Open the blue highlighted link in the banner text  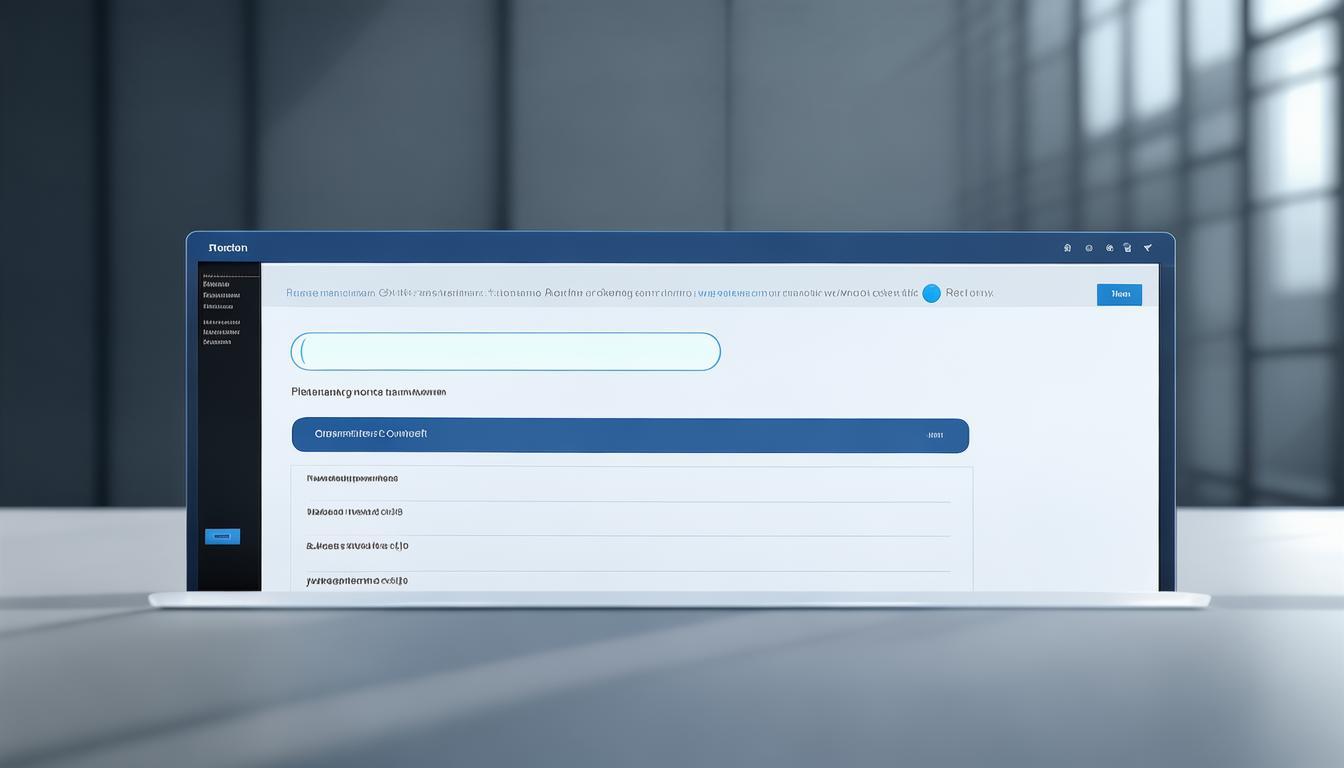click(732, 293)
